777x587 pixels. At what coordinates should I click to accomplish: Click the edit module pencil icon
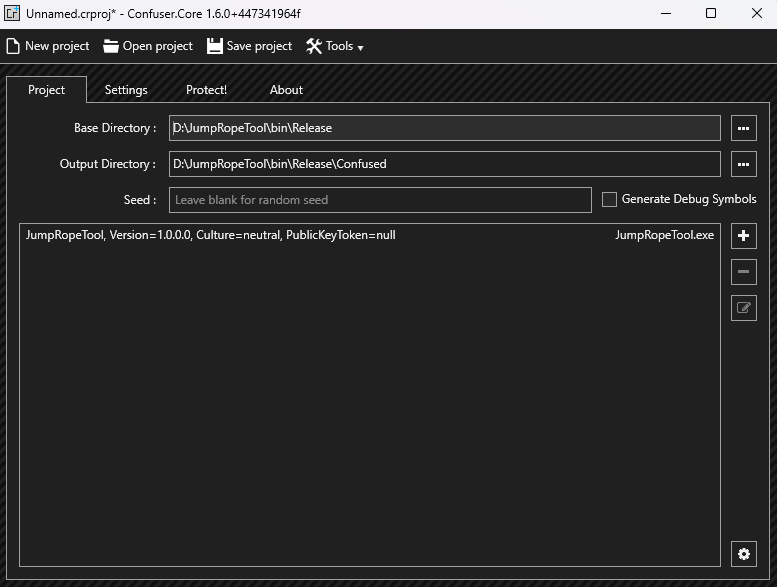[743, 308]
